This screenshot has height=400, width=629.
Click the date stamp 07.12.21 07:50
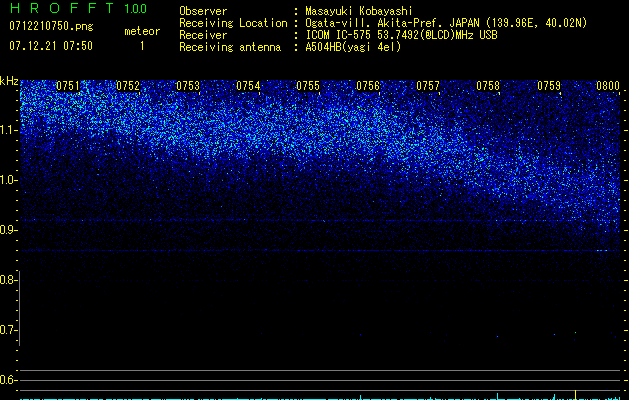(x=51, y=46)
